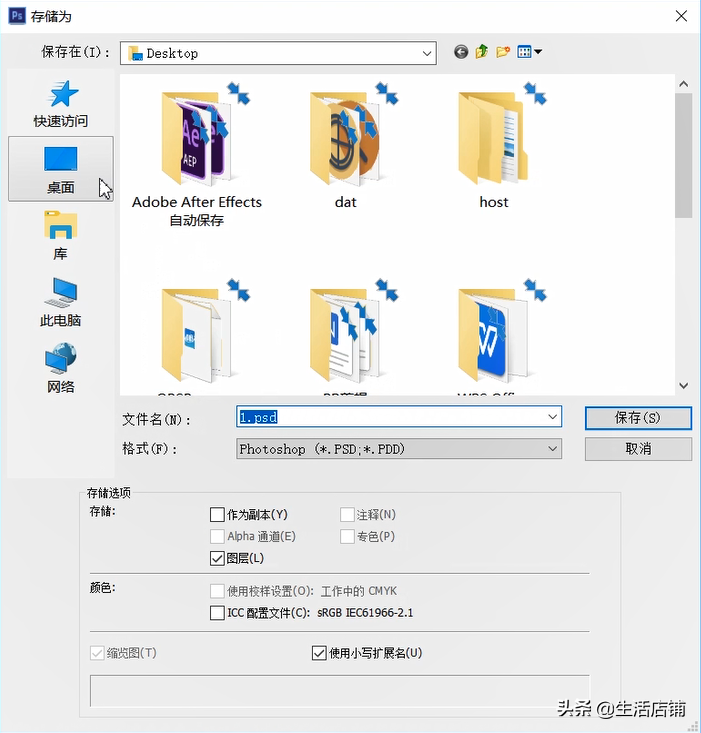Screen dimensions: 701x733
Task: Click the go back navigation icon
Action: pos(461,52)
